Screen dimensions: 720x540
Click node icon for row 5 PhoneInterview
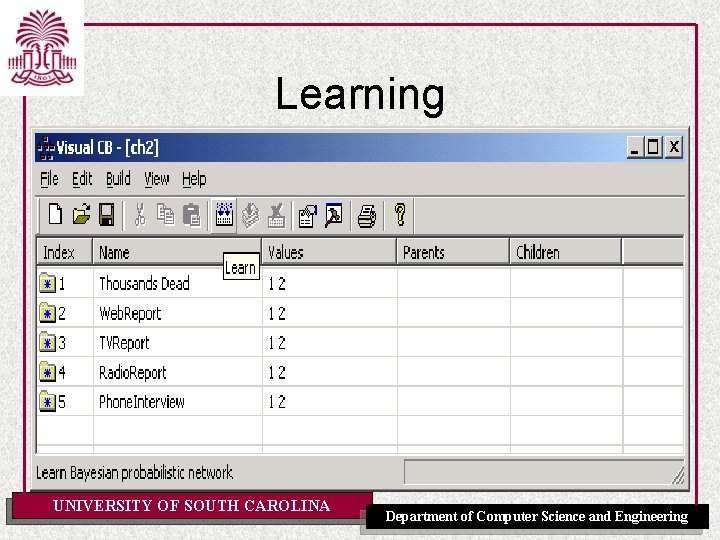click(x=47, y=402)
